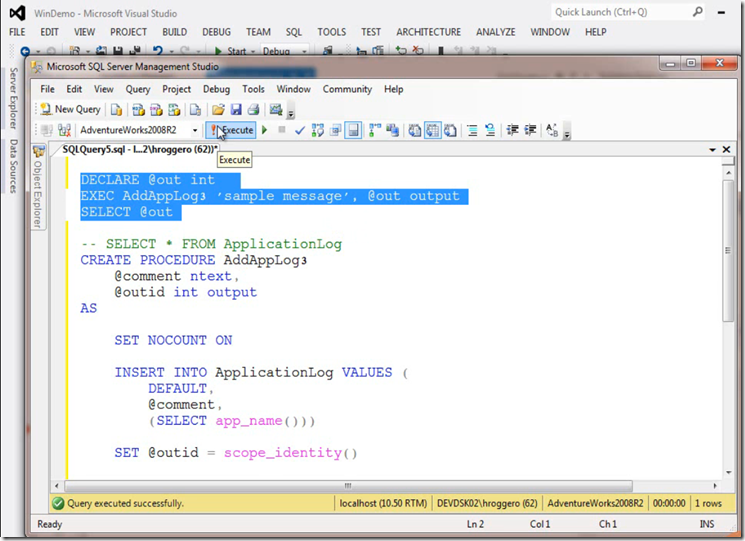This screenshot has width=745, height=541.
Task: Open the SSMS Window menu
Action: [x=294, y=89]
